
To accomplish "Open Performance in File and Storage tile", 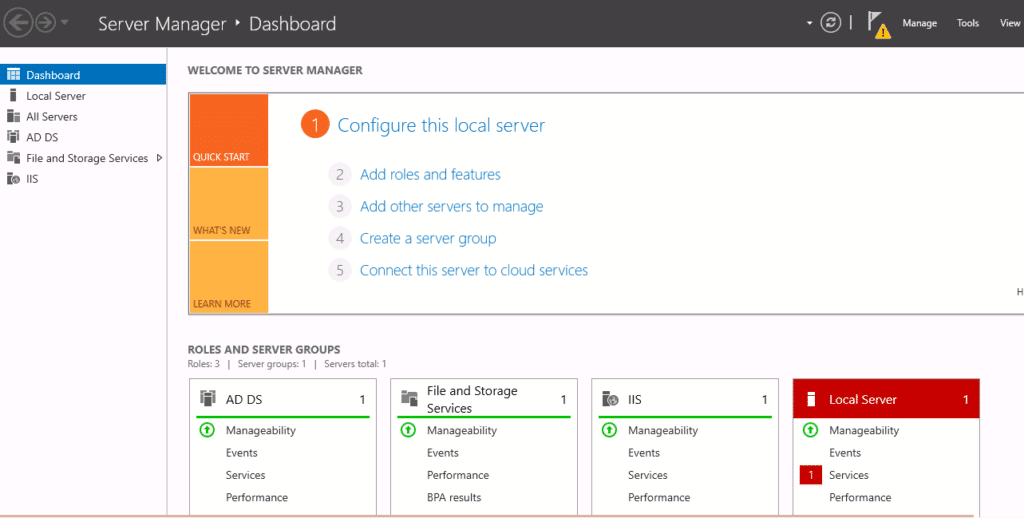I will (458, 475).
